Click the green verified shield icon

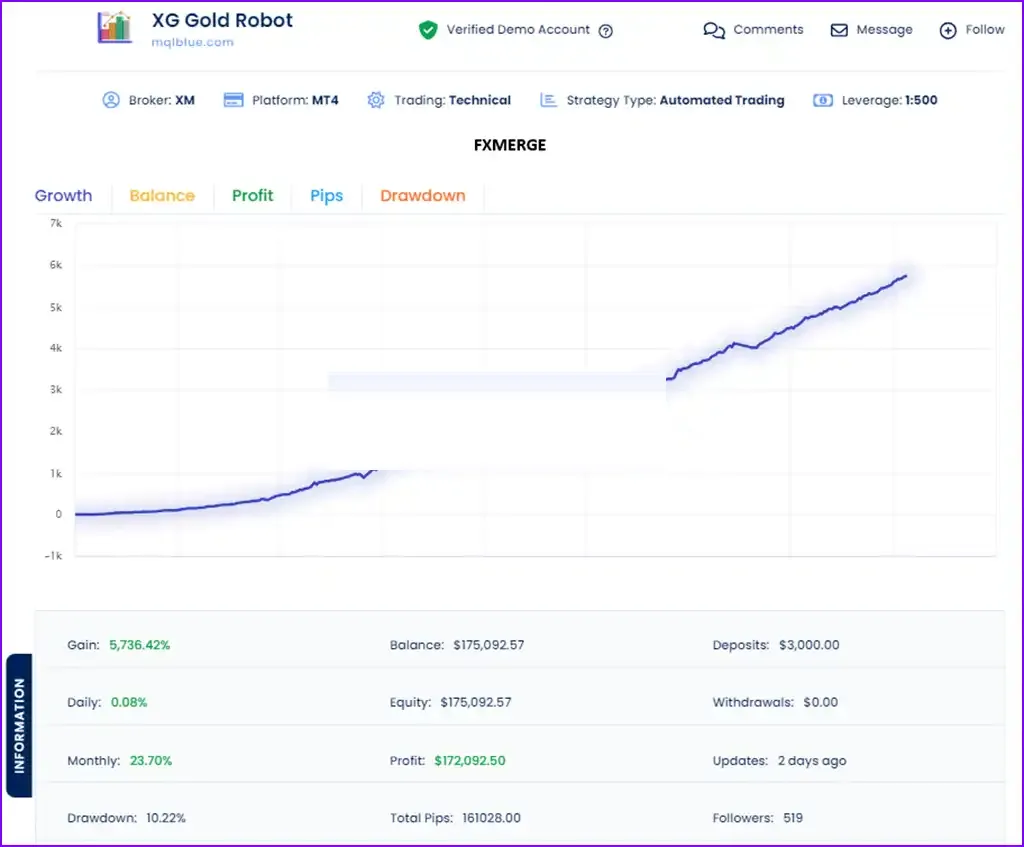tap(428, 30)
